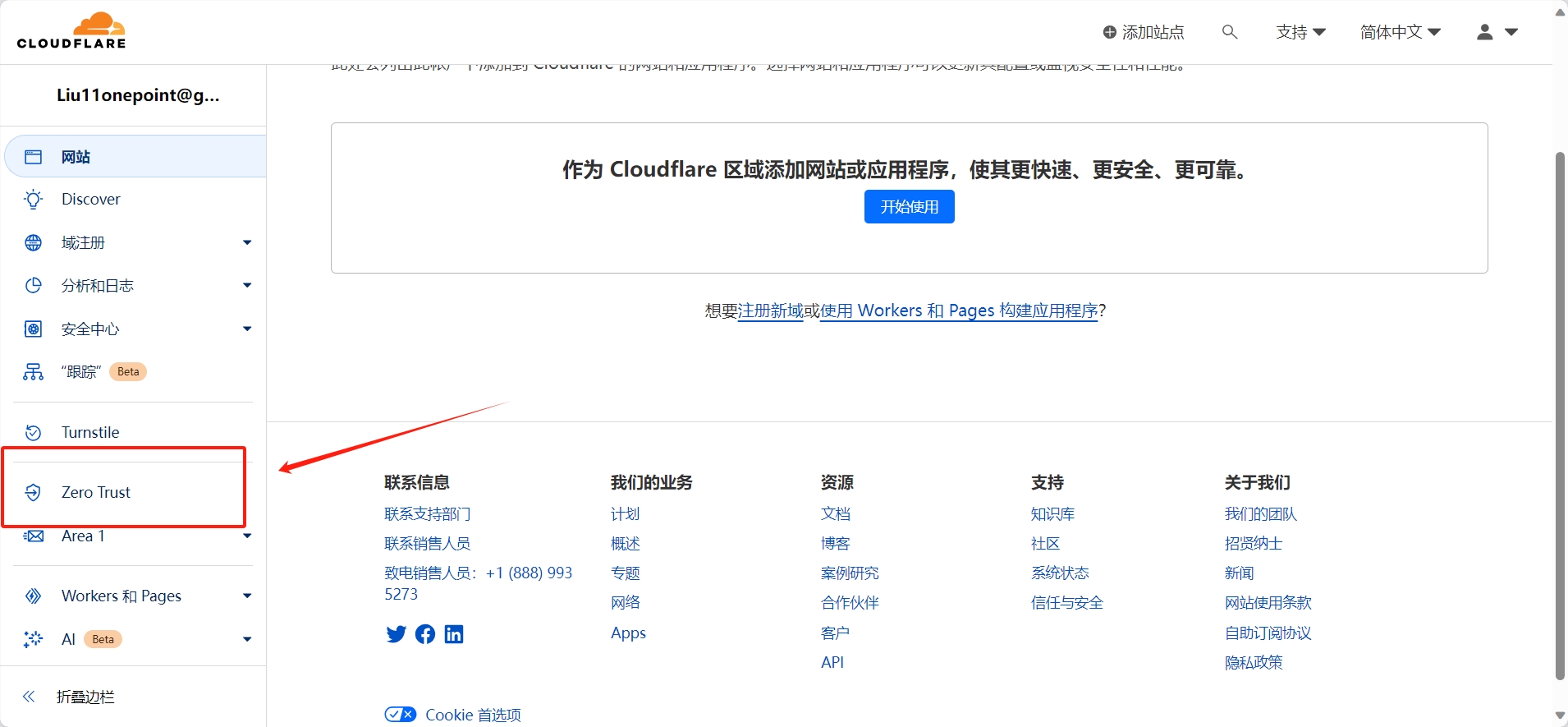Open the 联系支持部门 footer link

point(428,514)
